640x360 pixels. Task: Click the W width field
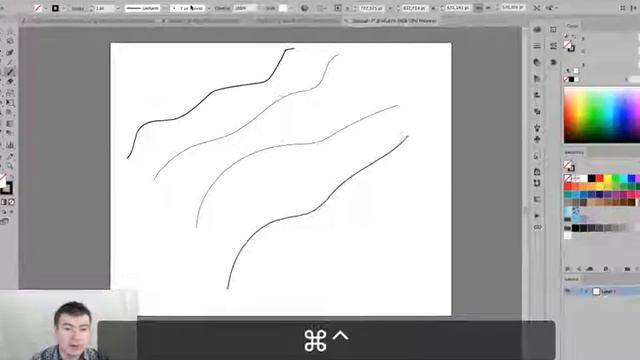[x=458, y=8]
